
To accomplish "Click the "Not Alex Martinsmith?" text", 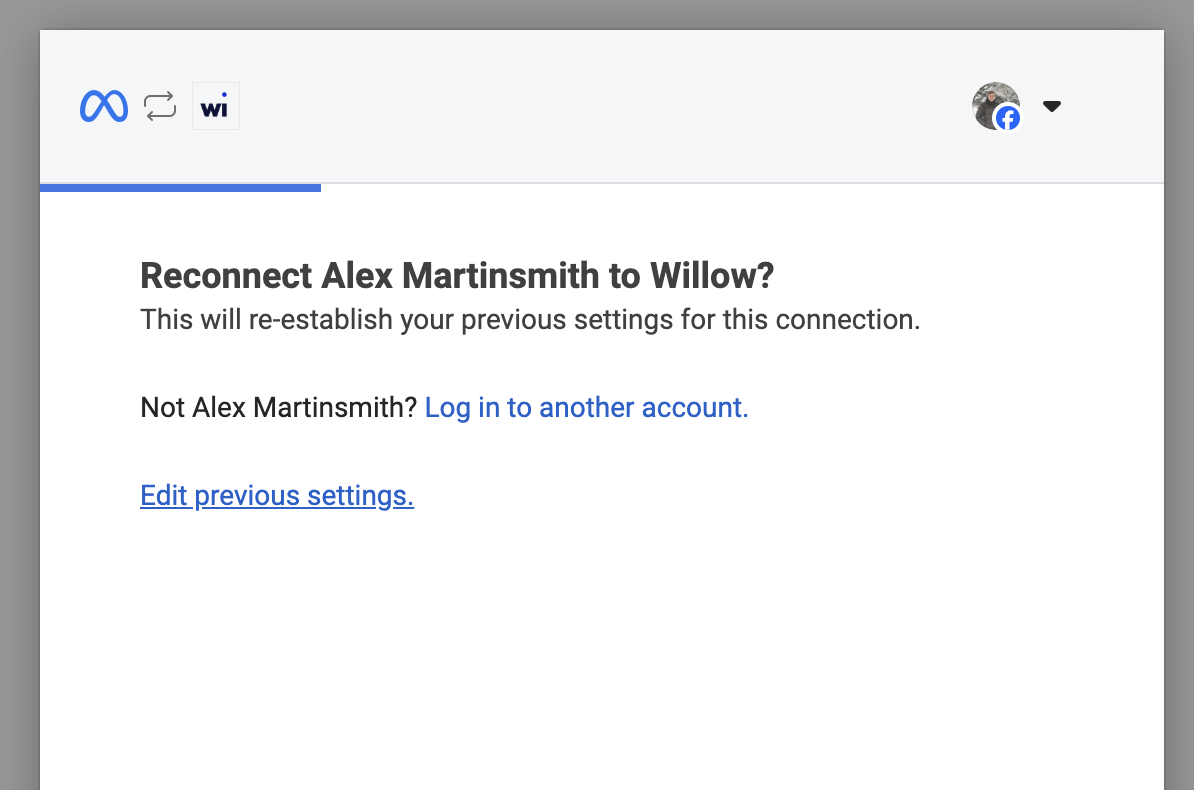I will point(278,407).
